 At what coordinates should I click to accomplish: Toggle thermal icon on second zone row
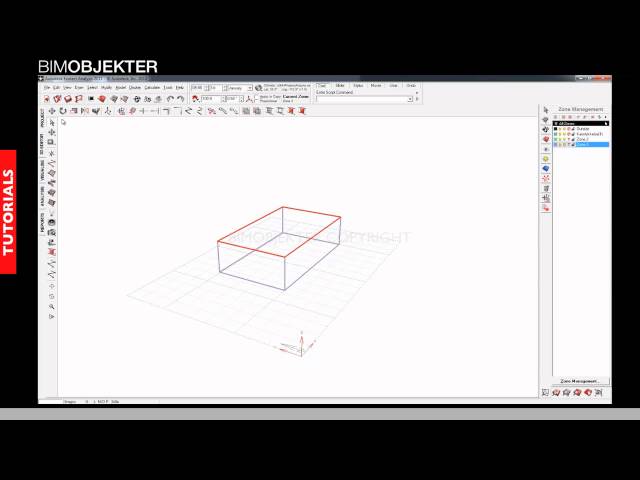pos(569,134)
